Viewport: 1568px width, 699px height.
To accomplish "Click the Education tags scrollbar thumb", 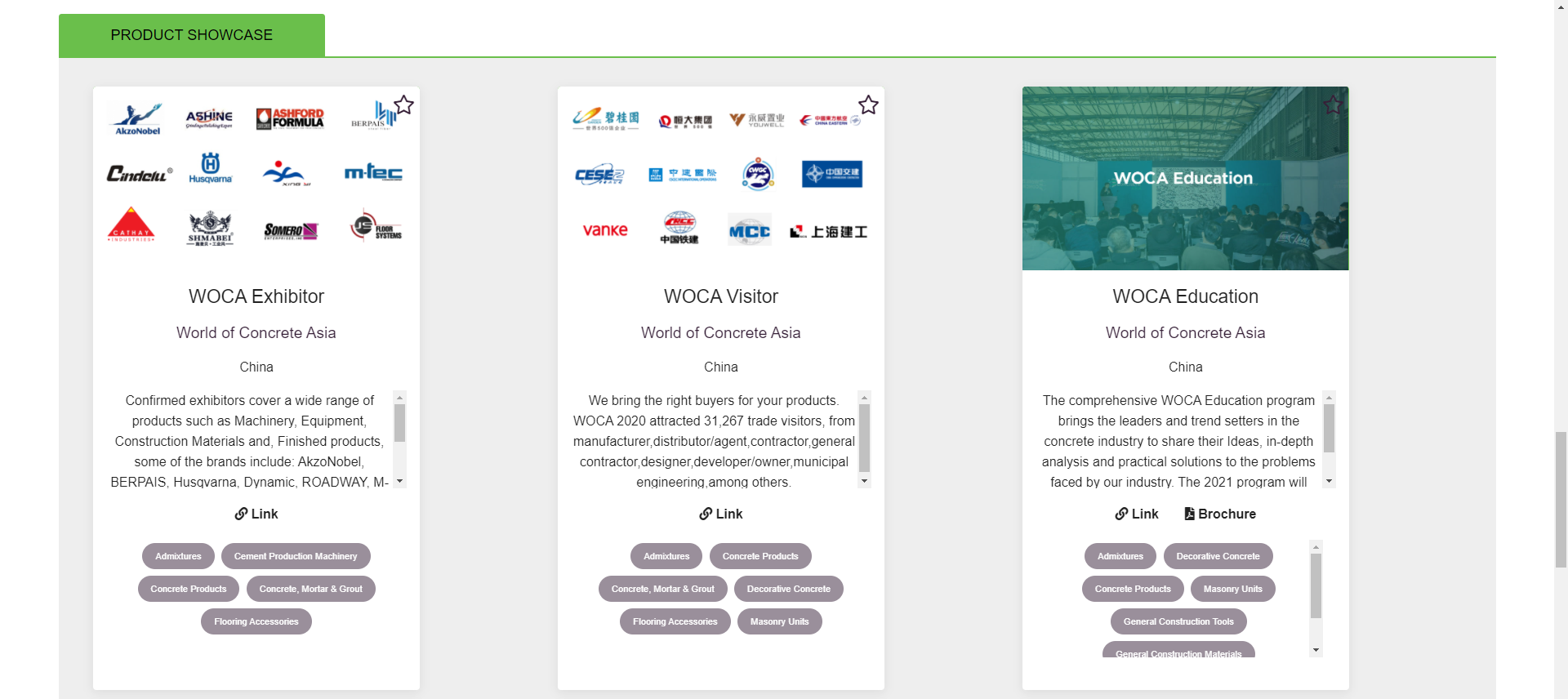I will click(x=1316, y=585).
